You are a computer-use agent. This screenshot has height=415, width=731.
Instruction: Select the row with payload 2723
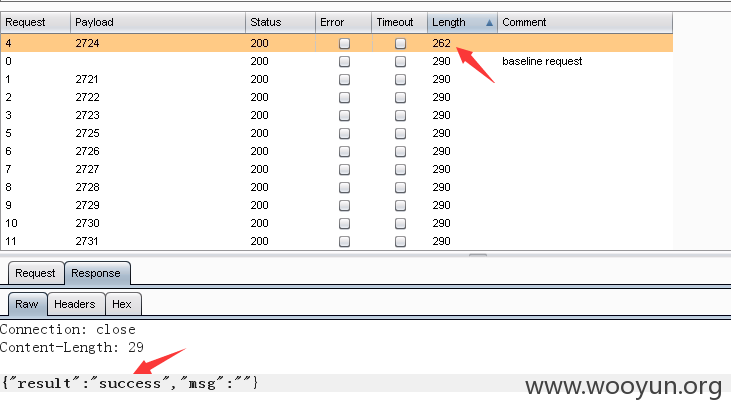pyautogui.click(x=337, y=115)
